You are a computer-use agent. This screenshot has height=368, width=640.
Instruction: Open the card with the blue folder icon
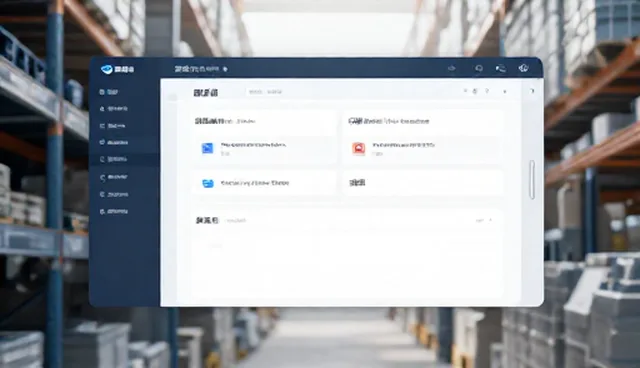263,183
